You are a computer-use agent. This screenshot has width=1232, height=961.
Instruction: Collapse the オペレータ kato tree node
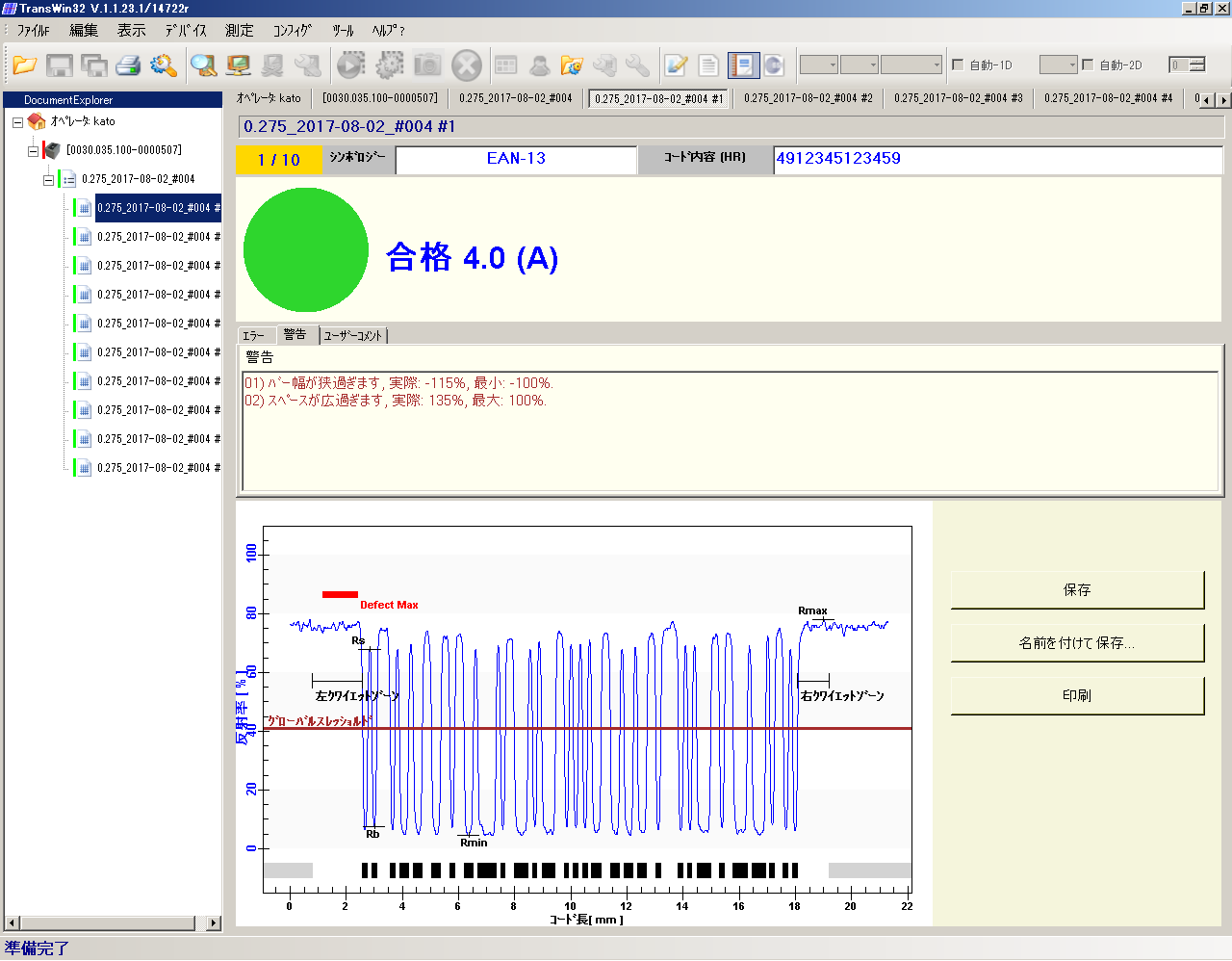coord(17,122)
